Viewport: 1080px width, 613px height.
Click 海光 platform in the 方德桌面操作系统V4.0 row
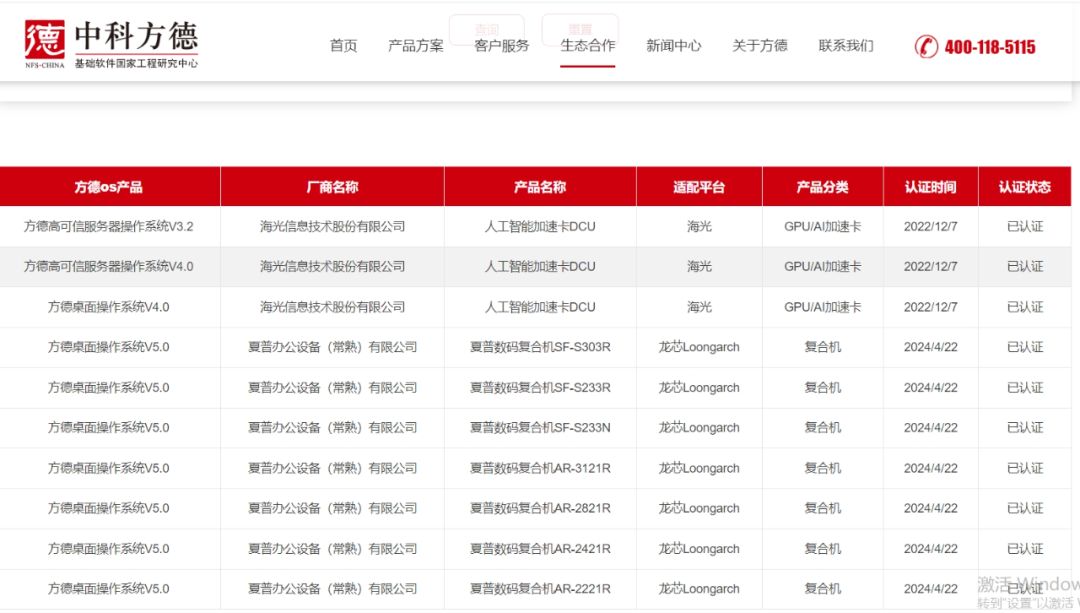(x=699, y=306)
